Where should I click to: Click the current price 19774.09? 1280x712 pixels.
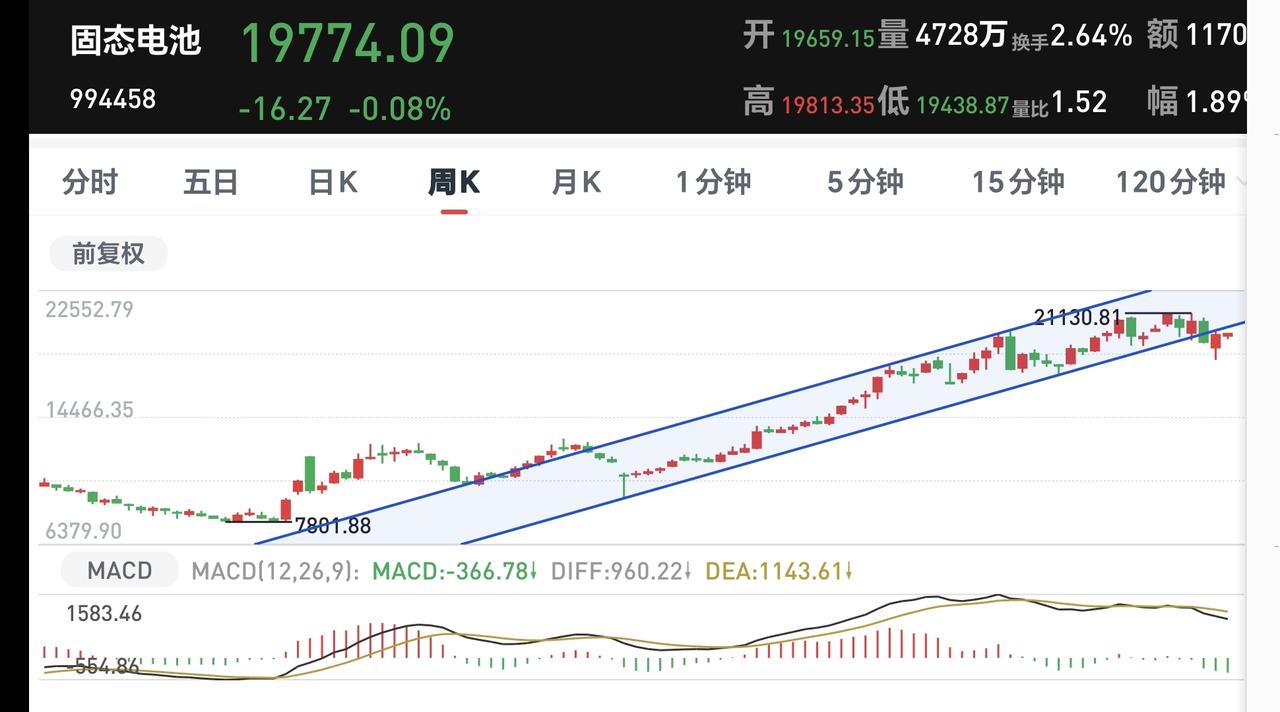click(x=347, y=43)
